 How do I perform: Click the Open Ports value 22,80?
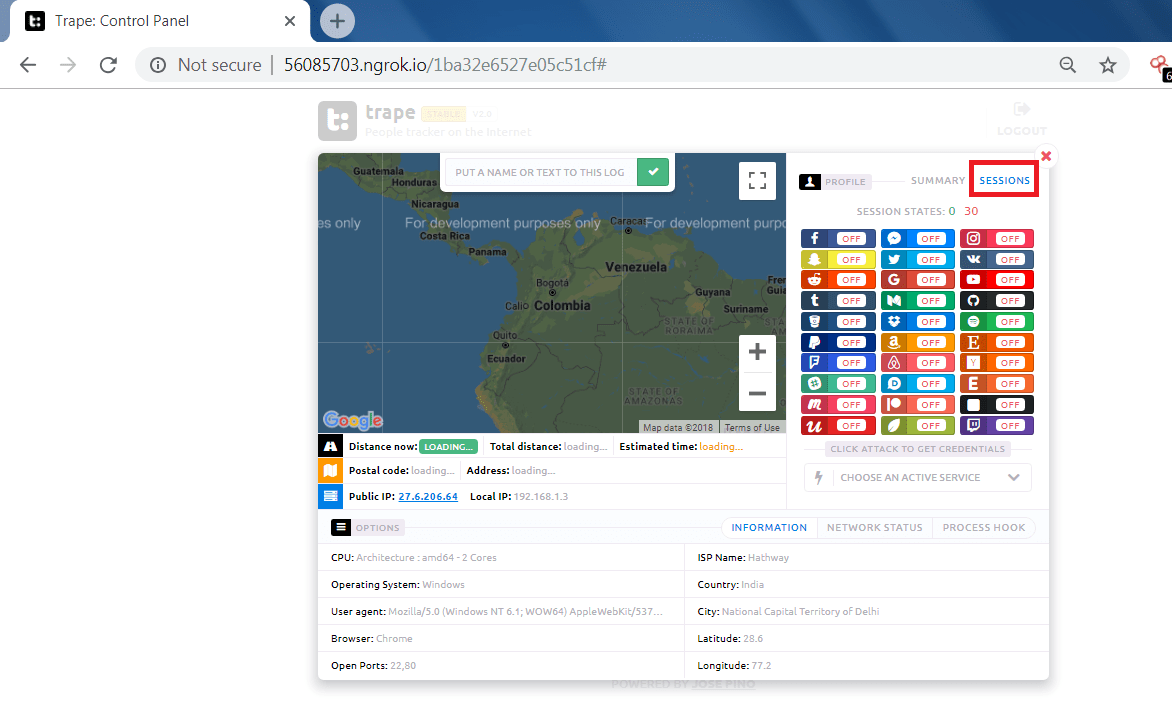click(x=403, y=665)
